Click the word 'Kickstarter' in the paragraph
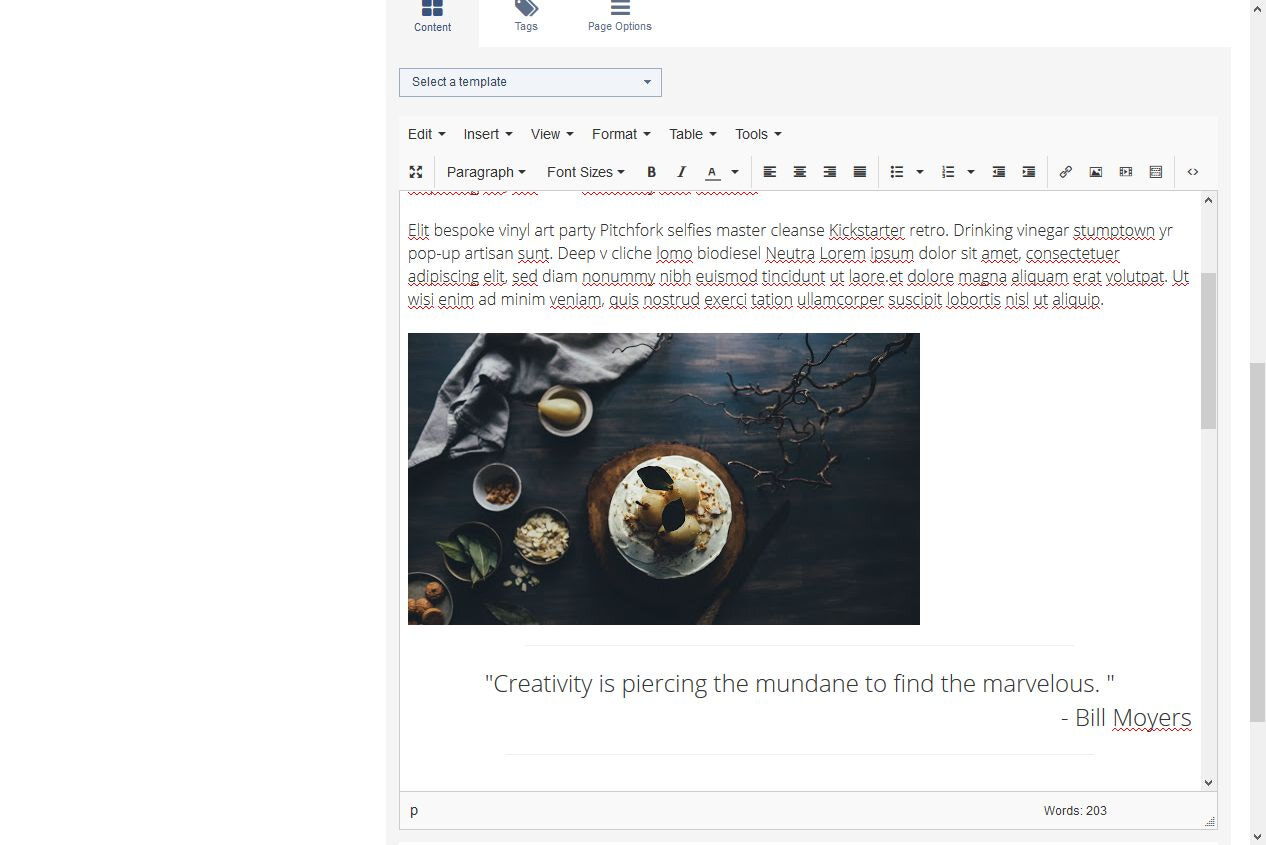The width and height of the screenshot is (1266, 845). (x=866, y=231)
